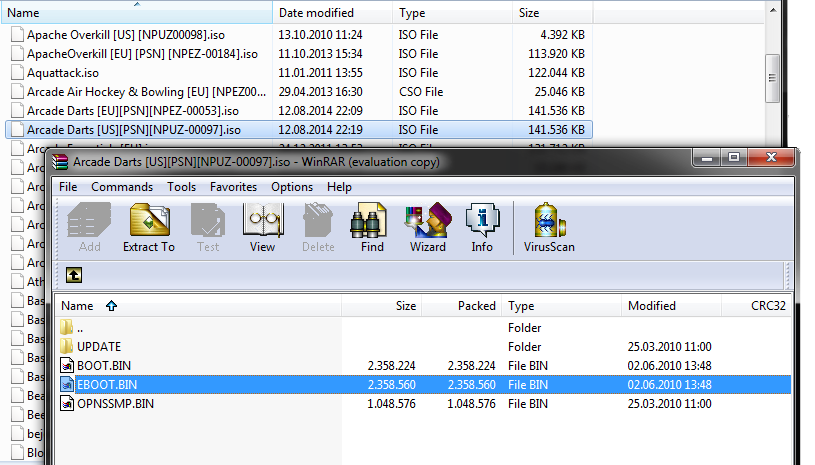This screenshot has width=815, height=465.
Task: Close the WinRAR window
Action: (771, 157)
